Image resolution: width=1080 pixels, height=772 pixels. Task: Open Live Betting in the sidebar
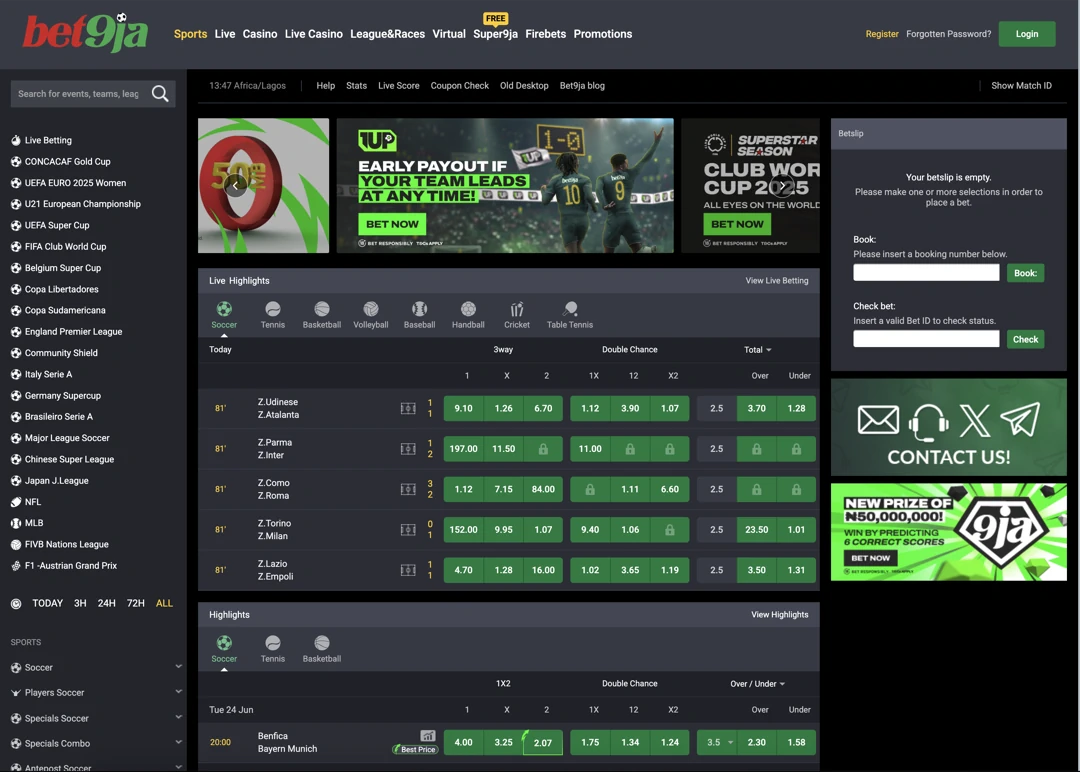click(48, 140)
